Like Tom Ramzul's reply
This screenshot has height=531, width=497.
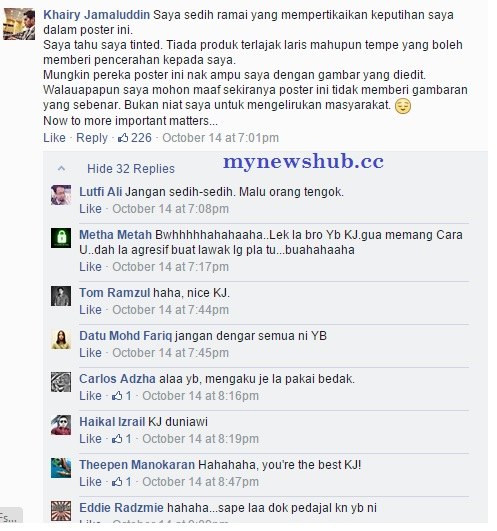pyautogui.click(x=90, y=310)
